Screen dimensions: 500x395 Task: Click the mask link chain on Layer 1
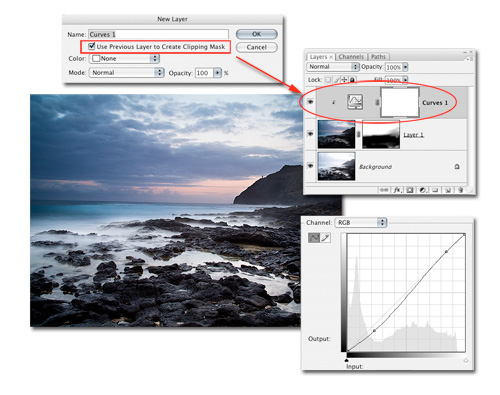point(359,134)
